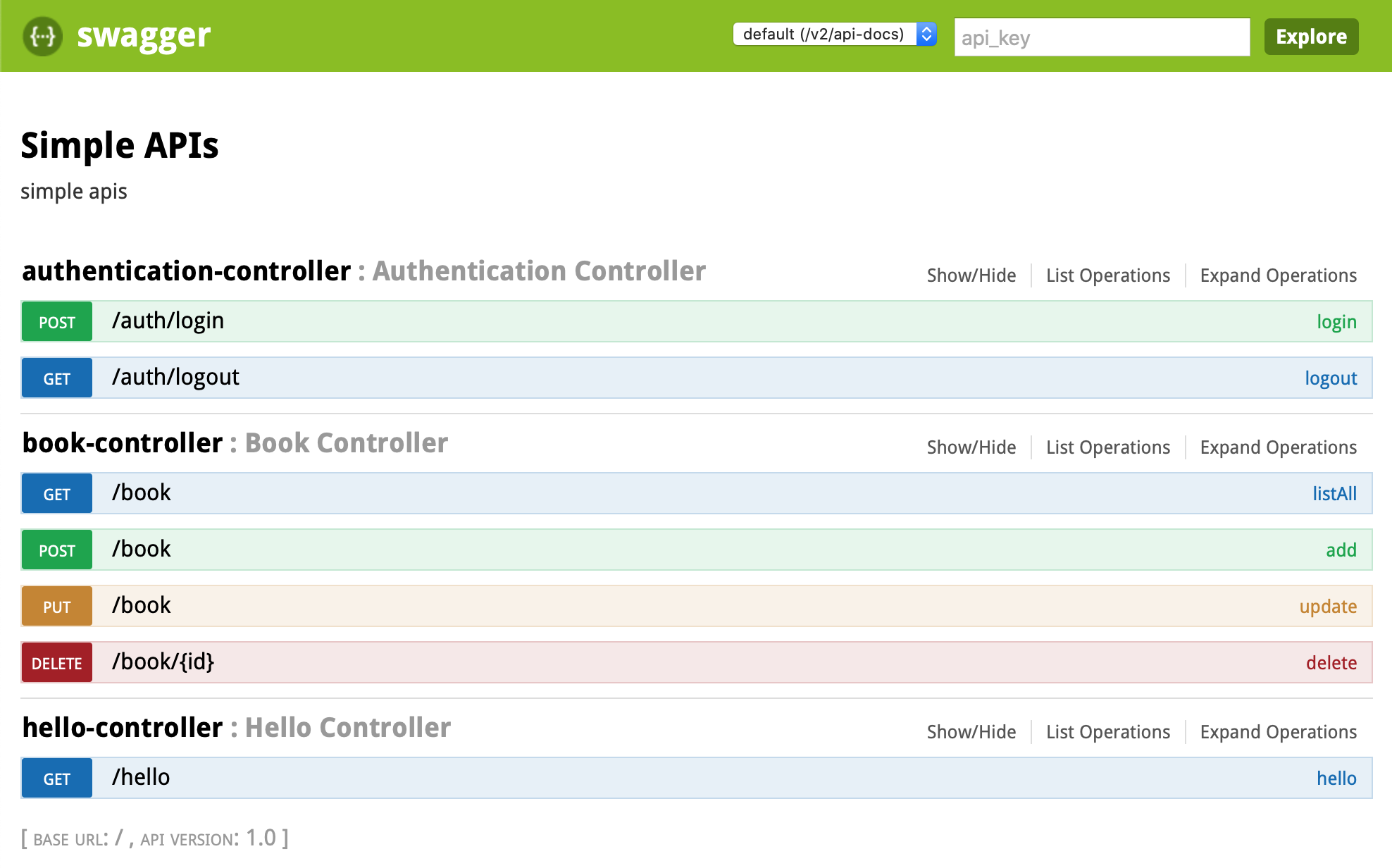The width and height of the screenshot is (1392, 868).
Task: Expand Operations for book-controller
Action: click(1279, 447)
